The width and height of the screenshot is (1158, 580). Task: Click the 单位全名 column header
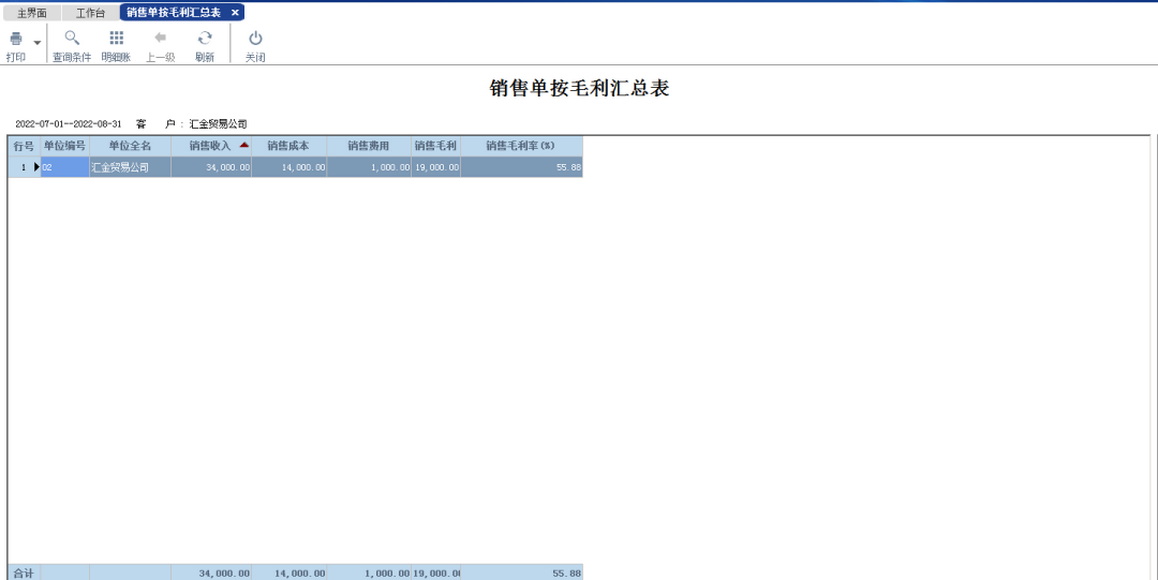(x=130, y=146)
